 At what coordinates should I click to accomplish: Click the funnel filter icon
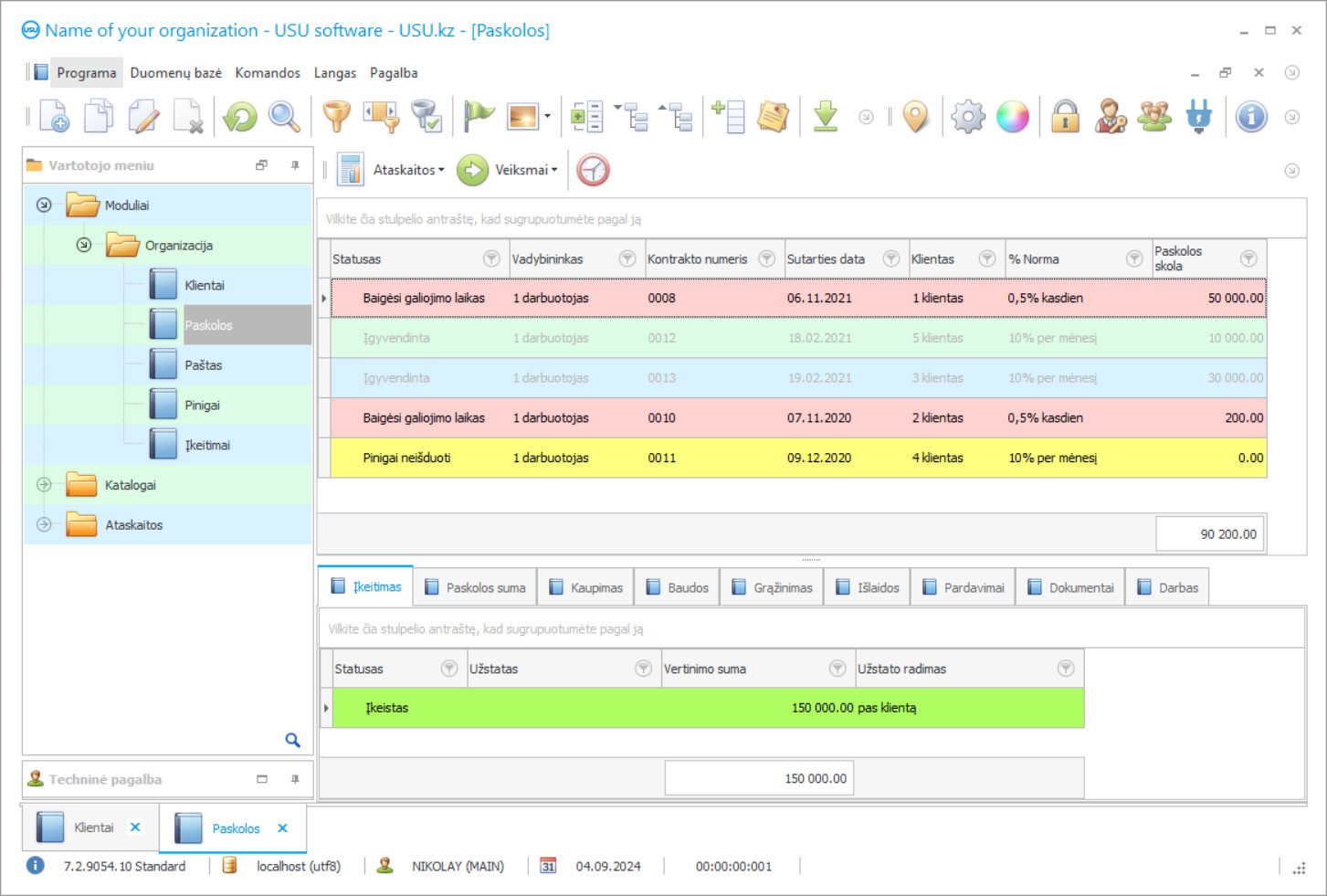(x=337, y=117)
